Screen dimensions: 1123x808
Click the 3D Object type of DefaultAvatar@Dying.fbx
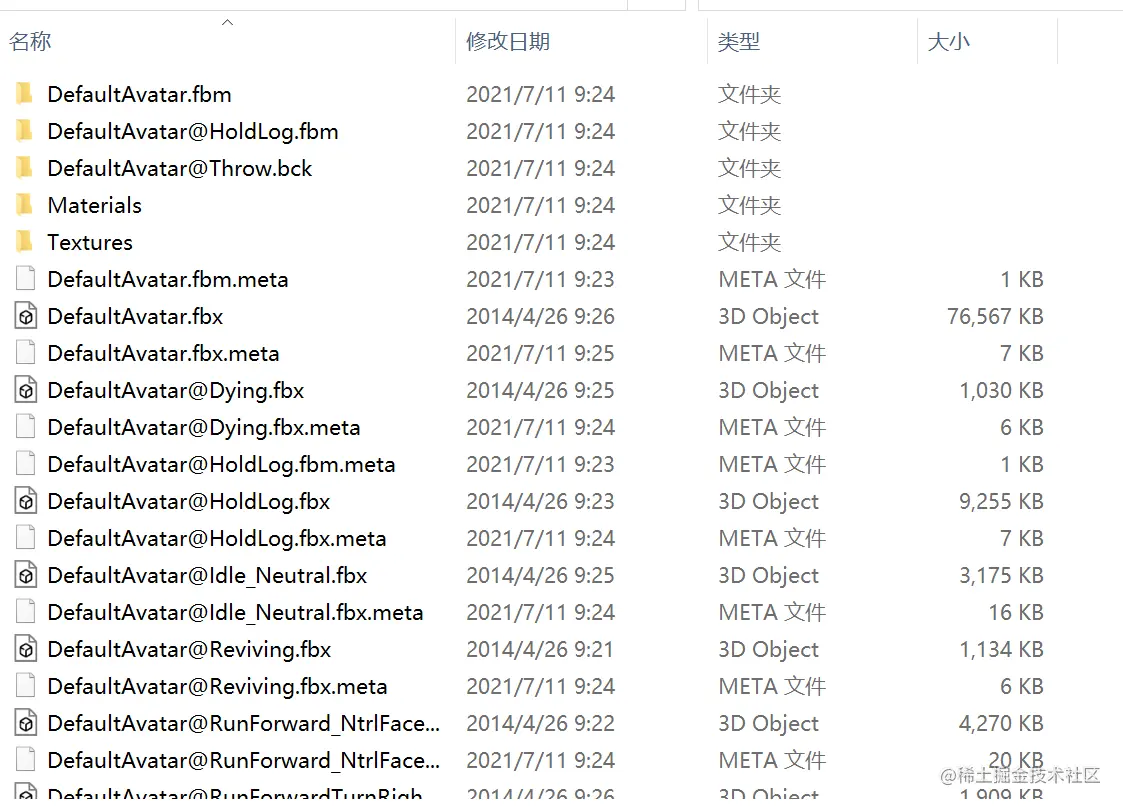[x=768, y=390]
